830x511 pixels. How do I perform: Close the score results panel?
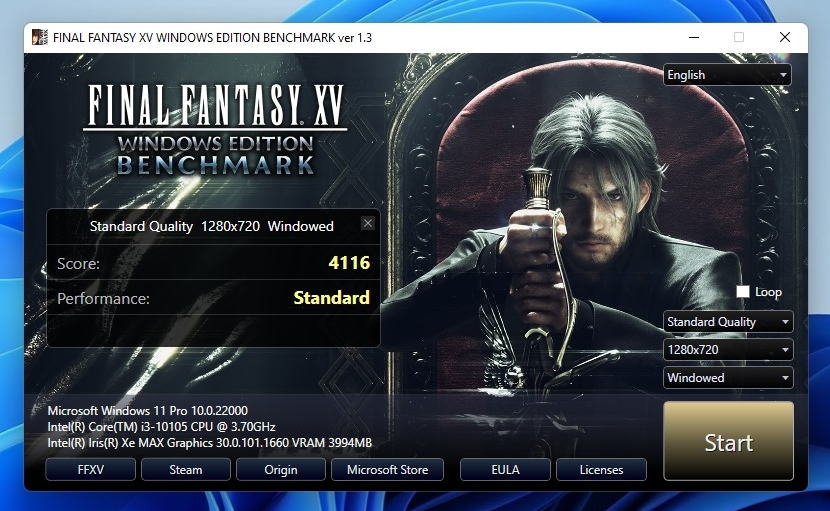368,223
